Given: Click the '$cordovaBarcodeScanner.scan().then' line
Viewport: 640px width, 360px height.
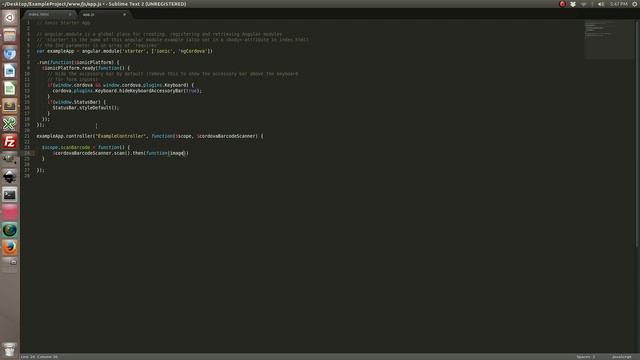Looking at the screenshot, I should point(121,153).
